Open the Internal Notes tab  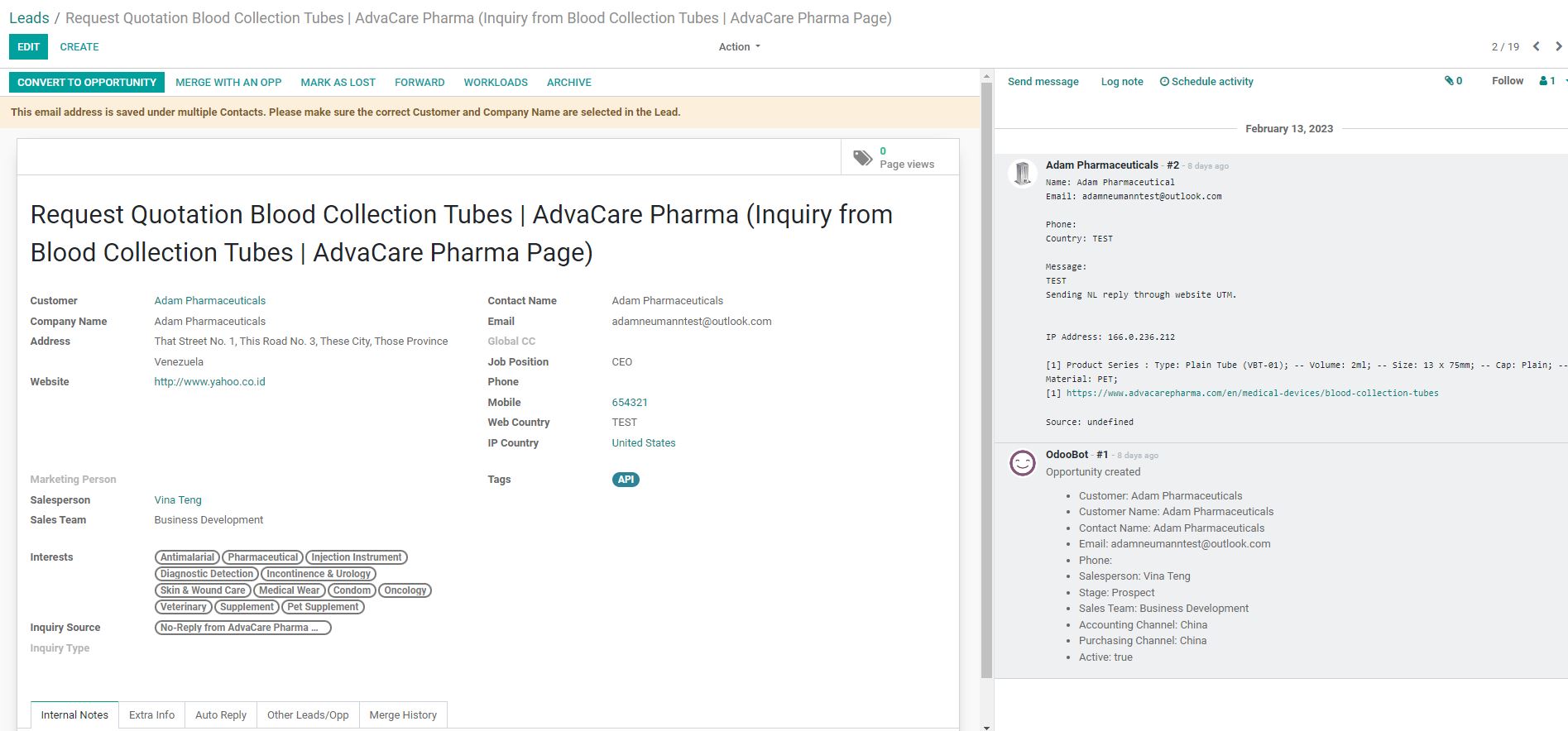click(x=74, y=715)
